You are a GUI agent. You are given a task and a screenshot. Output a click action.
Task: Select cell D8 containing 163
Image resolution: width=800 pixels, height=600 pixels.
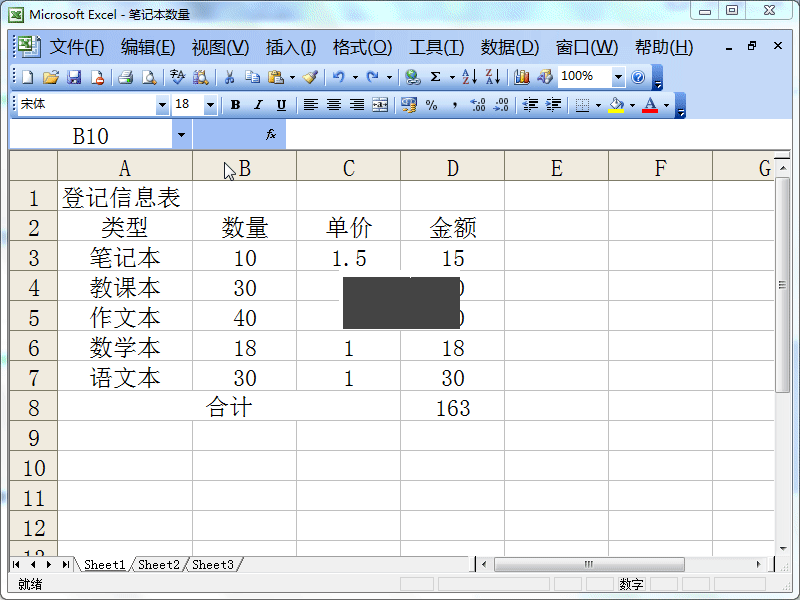click(452, 407)
